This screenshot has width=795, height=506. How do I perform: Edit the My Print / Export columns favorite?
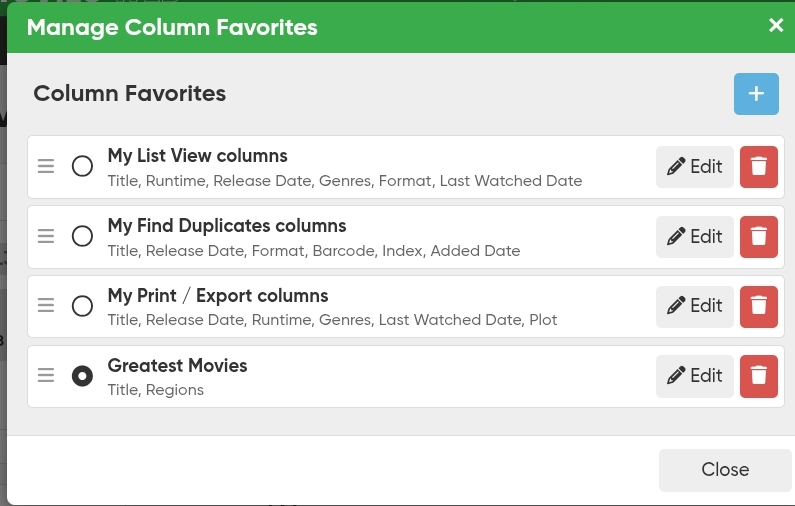tap(694, 306)
